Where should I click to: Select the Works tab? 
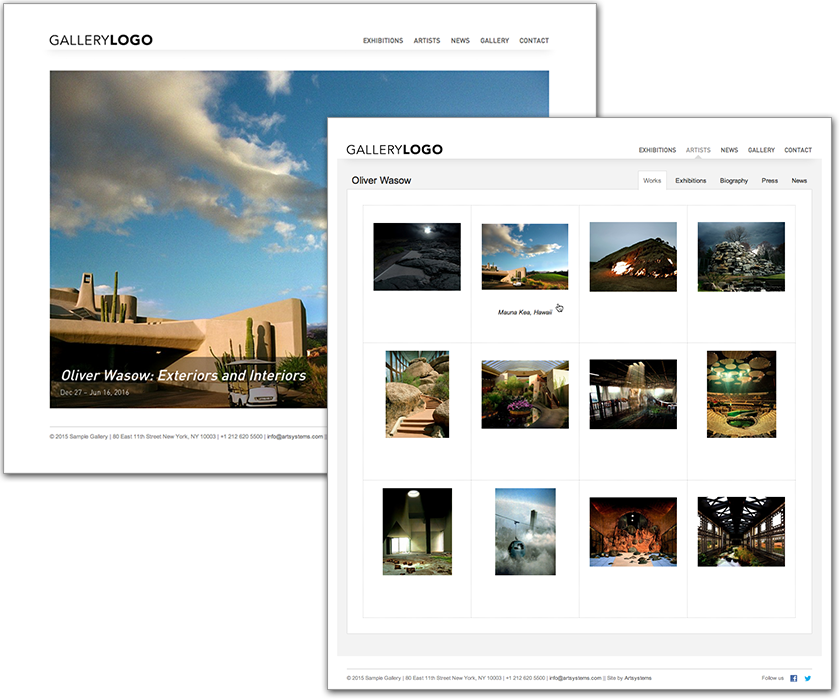point(652,180)
